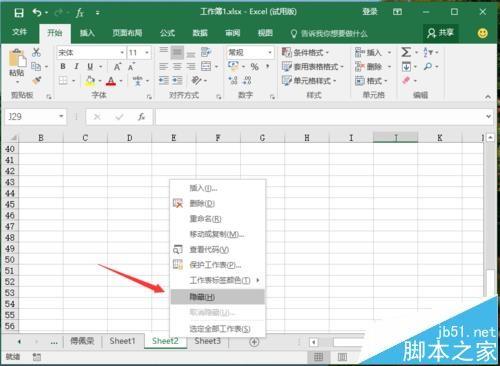Viewport: 500px width, 366px height.
Task: Open 单元格样式 cell styles dropdown
Action: pos(309,81)
